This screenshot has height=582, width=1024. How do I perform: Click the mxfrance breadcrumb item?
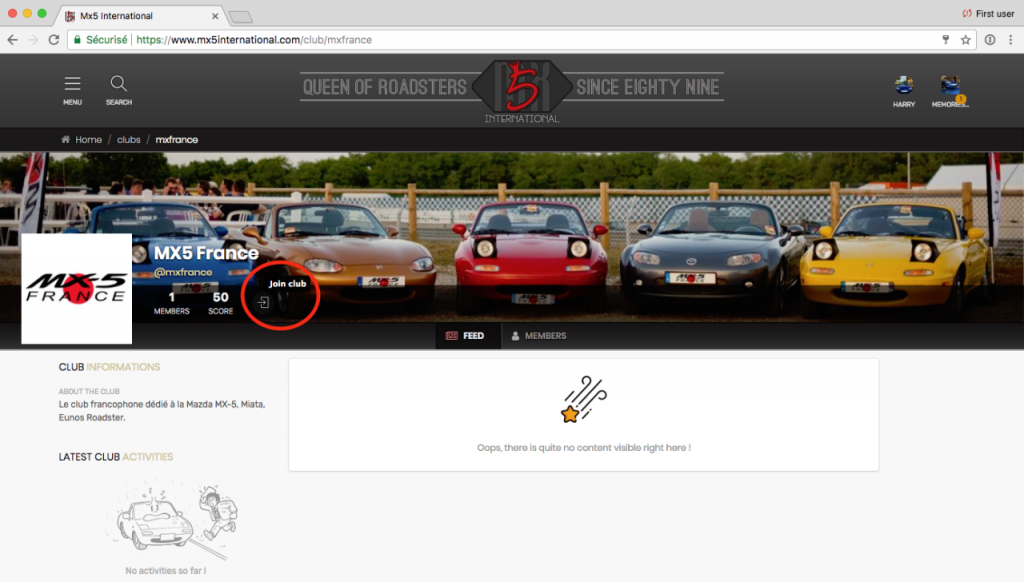176,140
